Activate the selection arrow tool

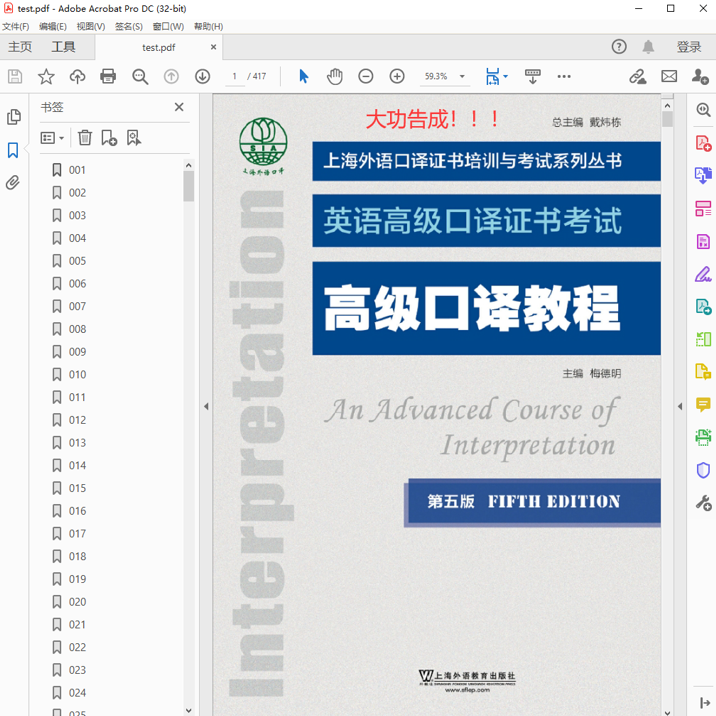(304, 76)
